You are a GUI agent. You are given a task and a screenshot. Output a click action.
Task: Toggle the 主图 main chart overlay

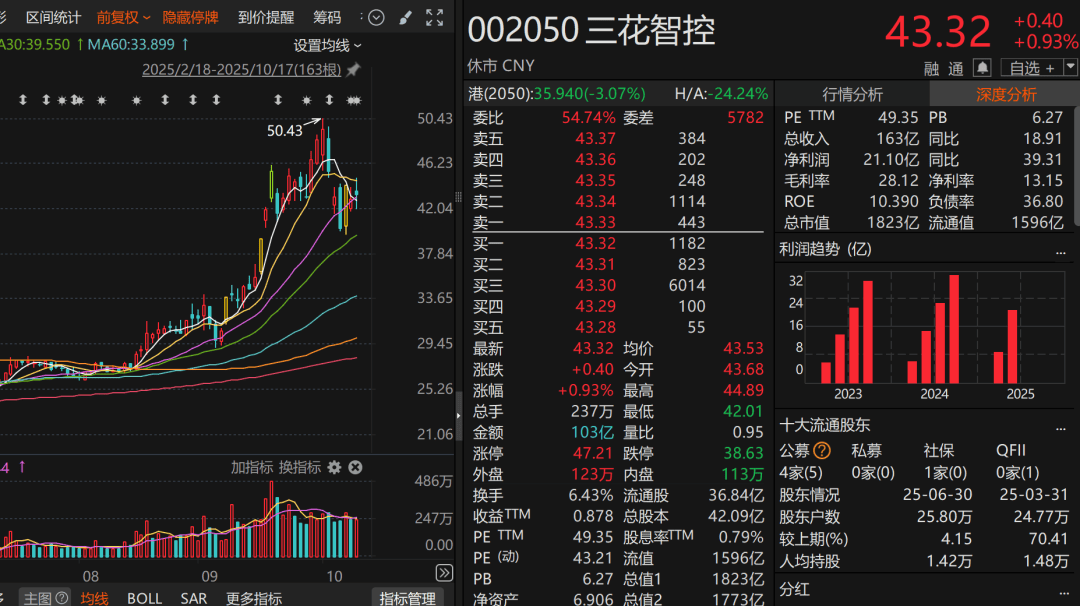point(38,598)
